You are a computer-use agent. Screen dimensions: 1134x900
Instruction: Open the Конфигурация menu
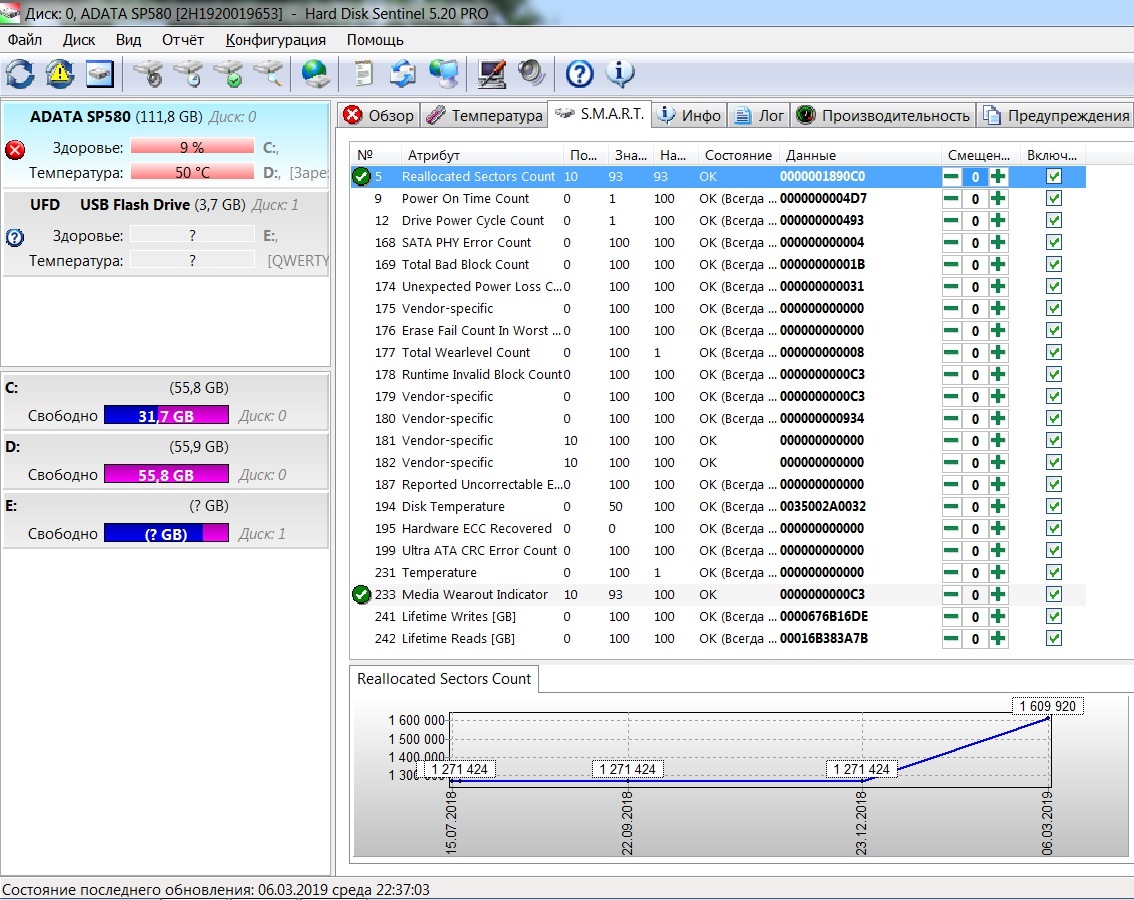[275, 40]
